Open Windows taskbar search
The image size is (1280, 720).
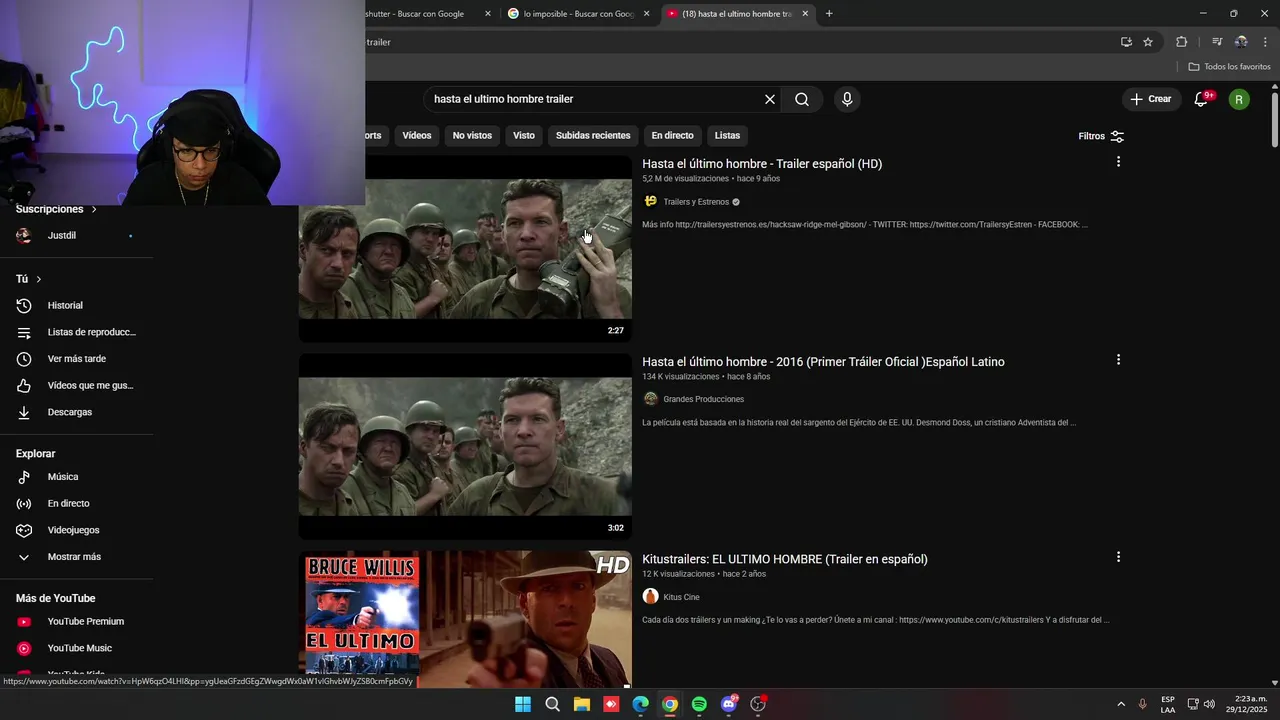coord(552,704)
